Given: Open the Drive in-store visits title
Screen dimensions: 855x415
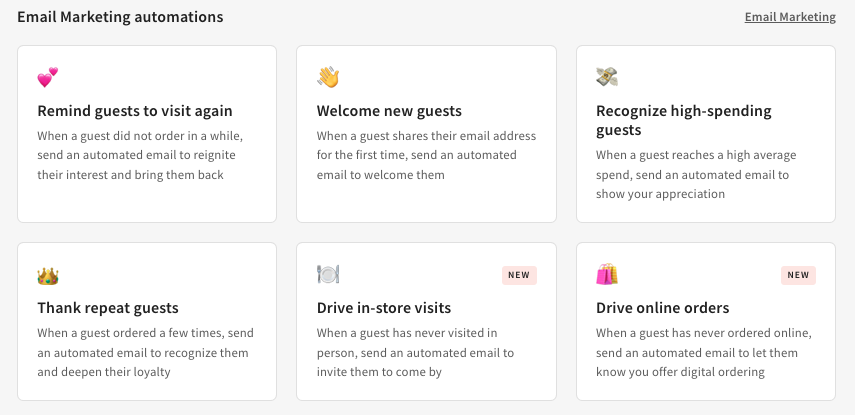Looking at the screenshot, I should [384, 308].
